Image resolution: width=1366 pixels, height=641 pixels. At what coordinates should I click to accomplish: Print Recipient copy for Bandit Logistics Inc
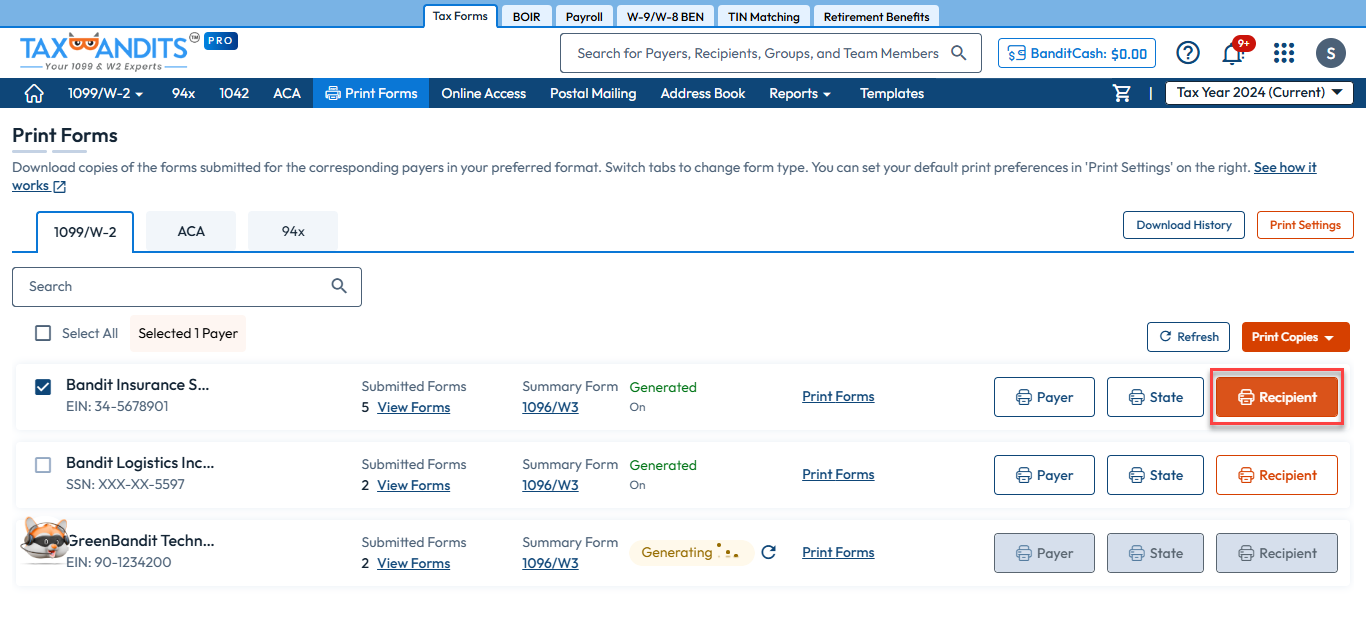[x=1277, y=475]
